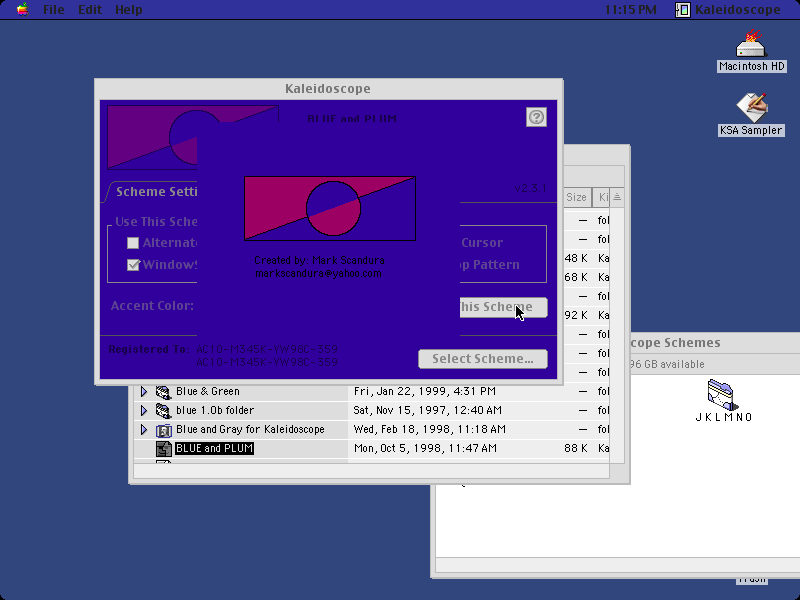Viewport: 800px width, 600px height.
Task: Open the Apple menu
Action: pos(22,9)
